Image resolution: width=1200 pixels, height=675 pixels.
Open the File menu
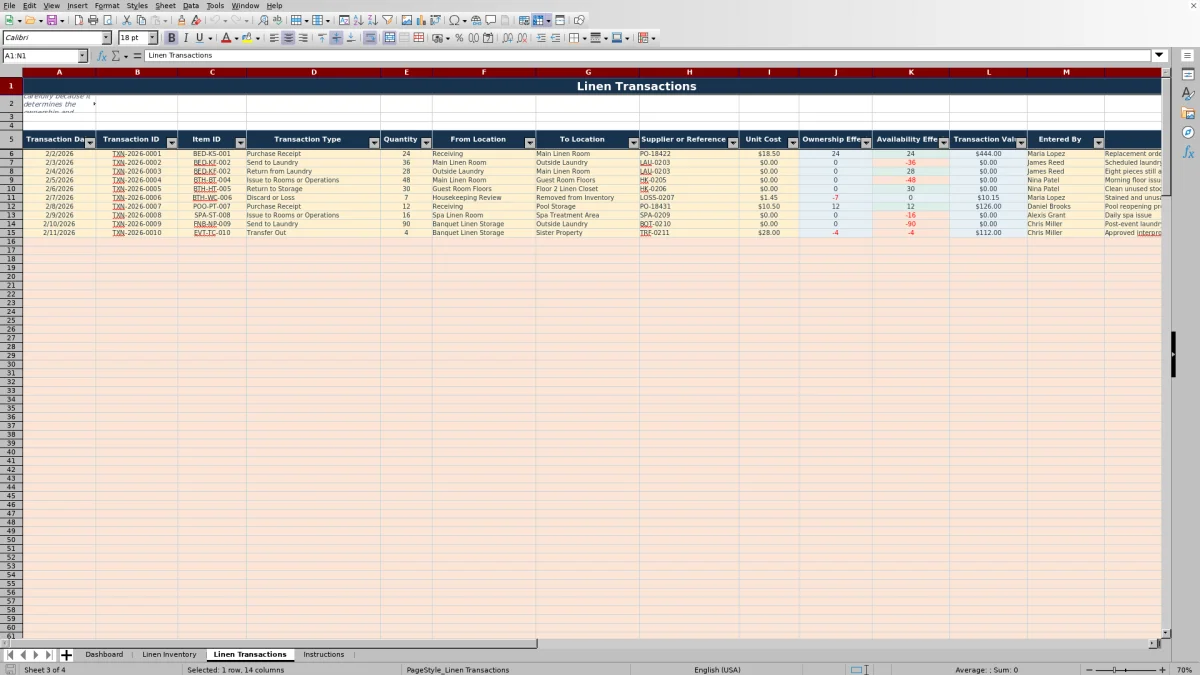click(9, 5)
